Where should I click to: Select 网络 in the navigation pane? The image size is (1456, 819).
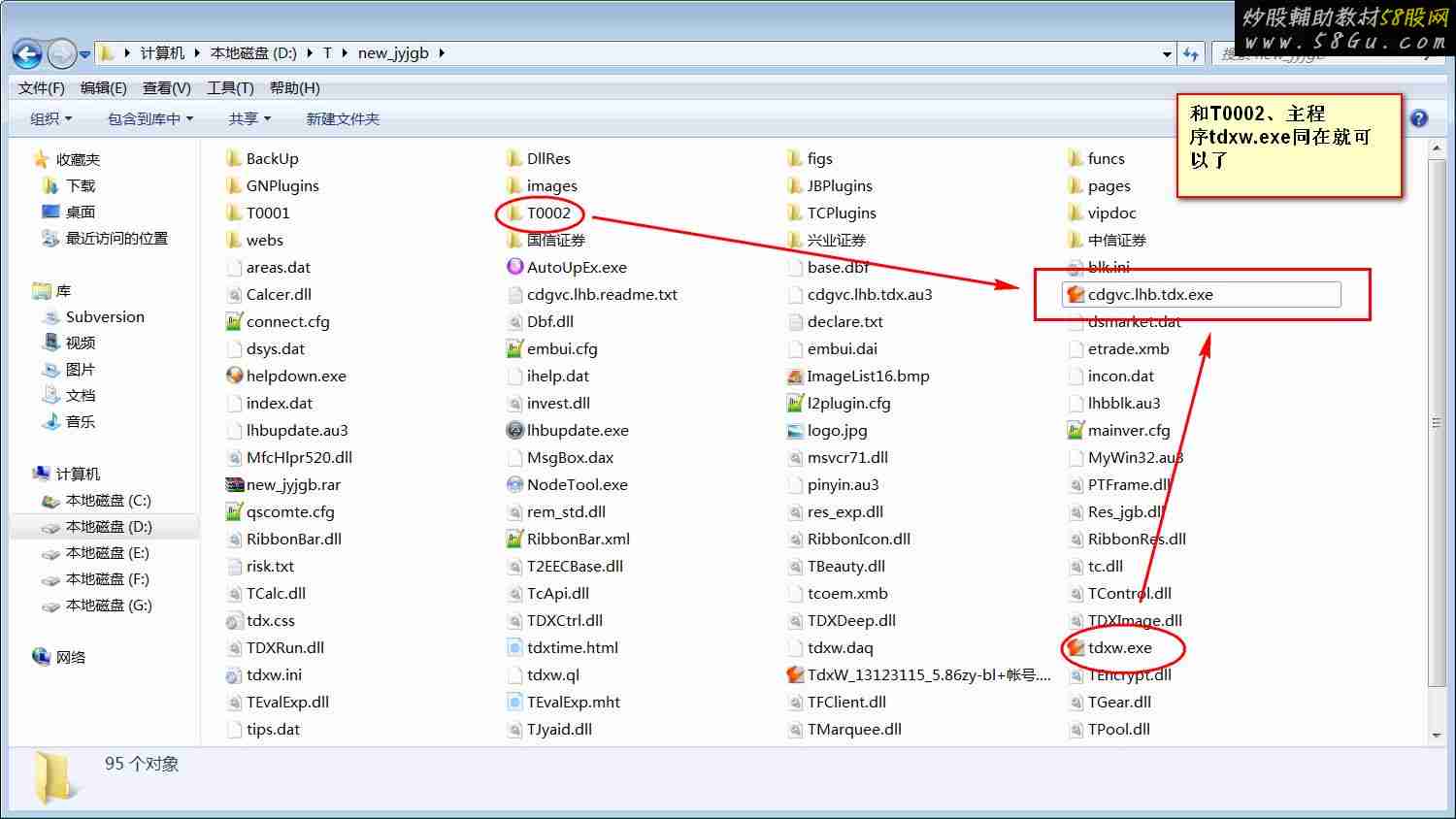tap(70, 657)
